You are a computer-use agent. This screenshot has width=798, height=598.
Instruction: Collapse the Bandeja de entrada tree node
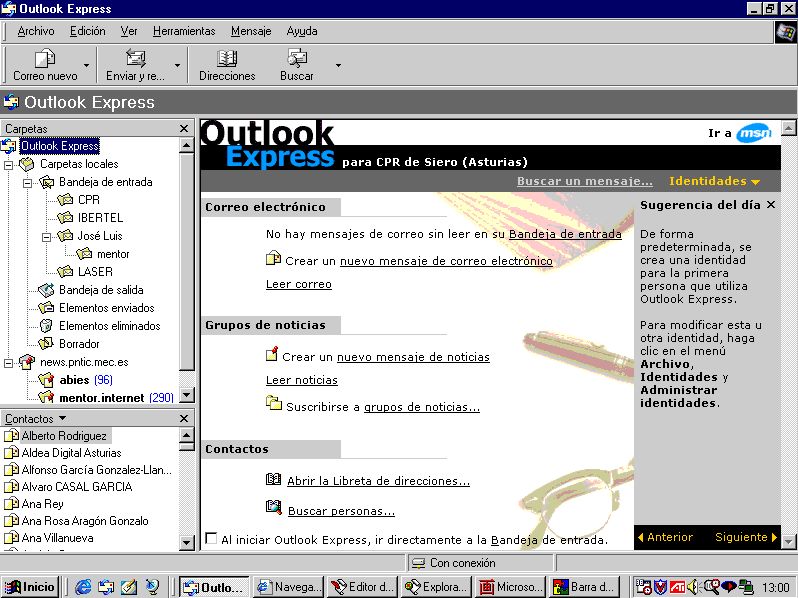click(x=27, y=183)
